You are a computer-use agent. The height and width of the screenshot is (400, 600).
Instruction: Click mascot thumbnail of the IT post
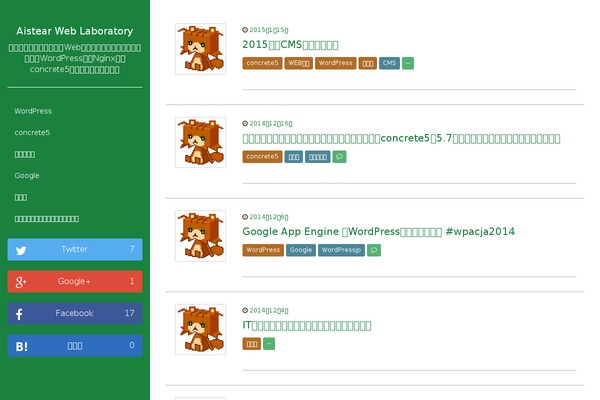pos(201,330)
